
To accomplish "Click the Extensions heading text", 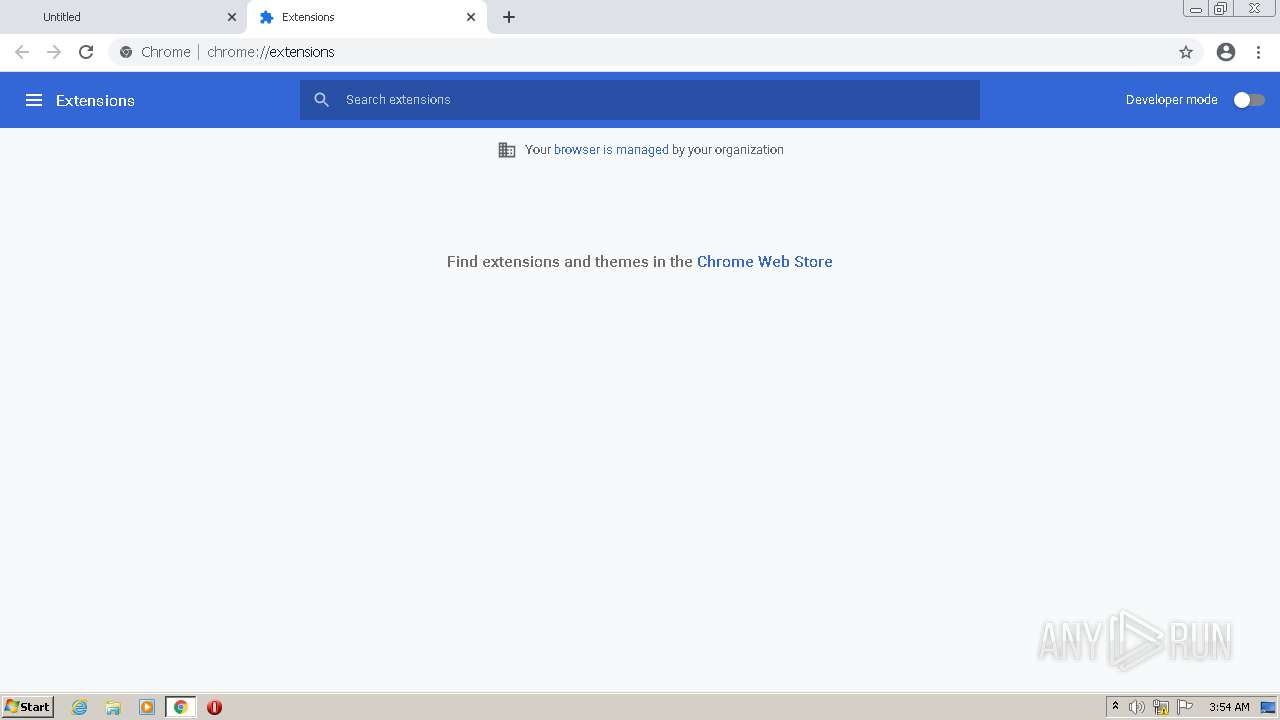I will tap(95, 100).
